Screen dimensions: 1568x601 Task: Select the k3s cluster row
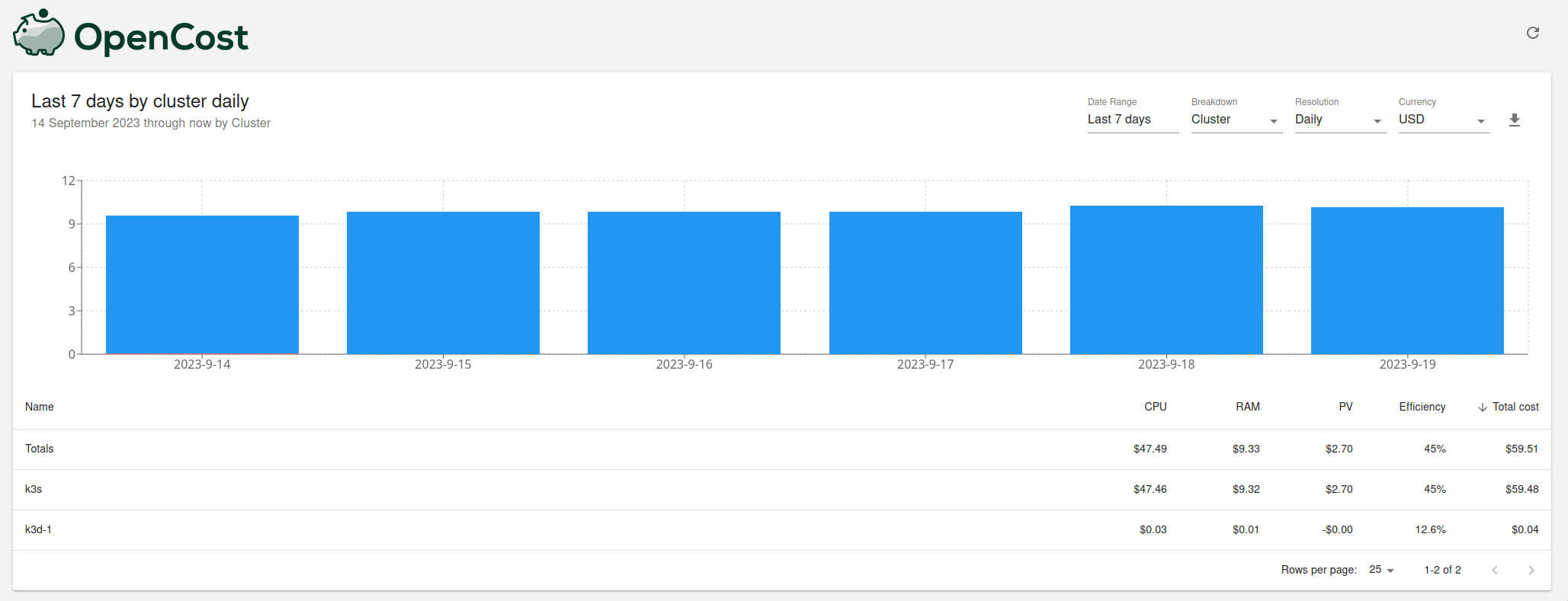(x=34, y=489)
